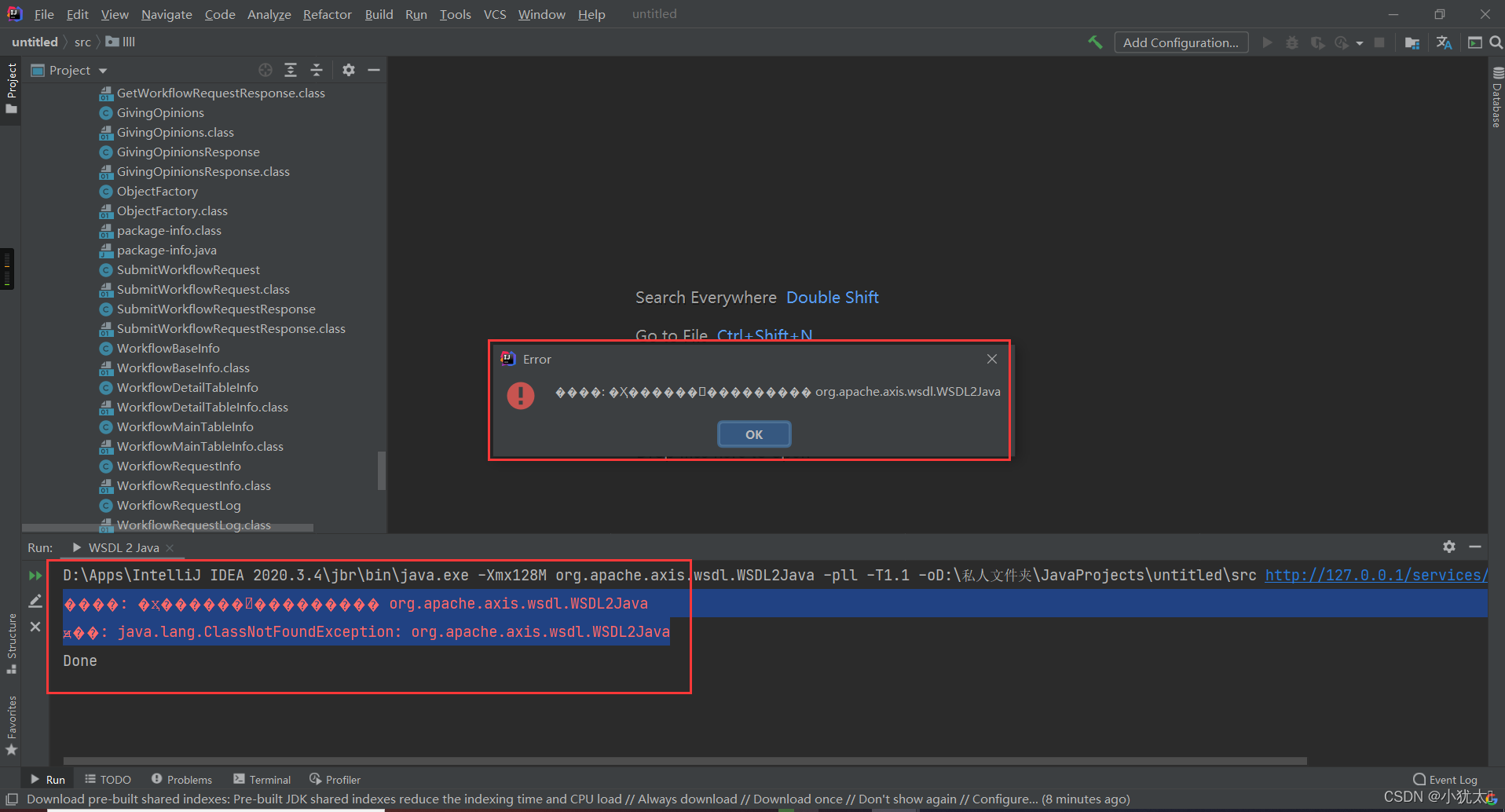Viewport: 1505px width, 812px height.
Task: Open Project Structure icon in toolbar
Action: click(1412, 42)
